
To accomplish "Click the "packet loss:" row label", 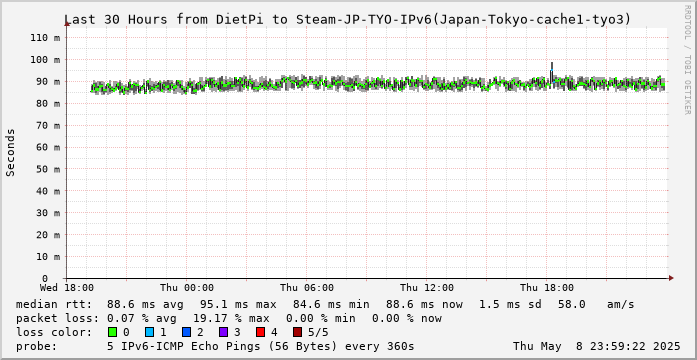I will click(x=57, y=318).
